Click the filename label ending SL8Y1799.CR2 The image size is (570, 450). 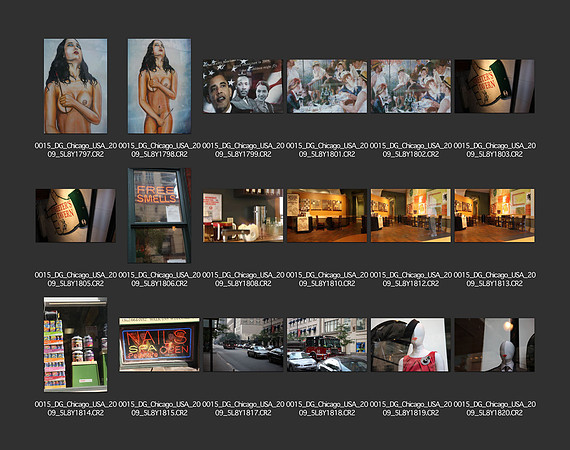pos(243,150)
